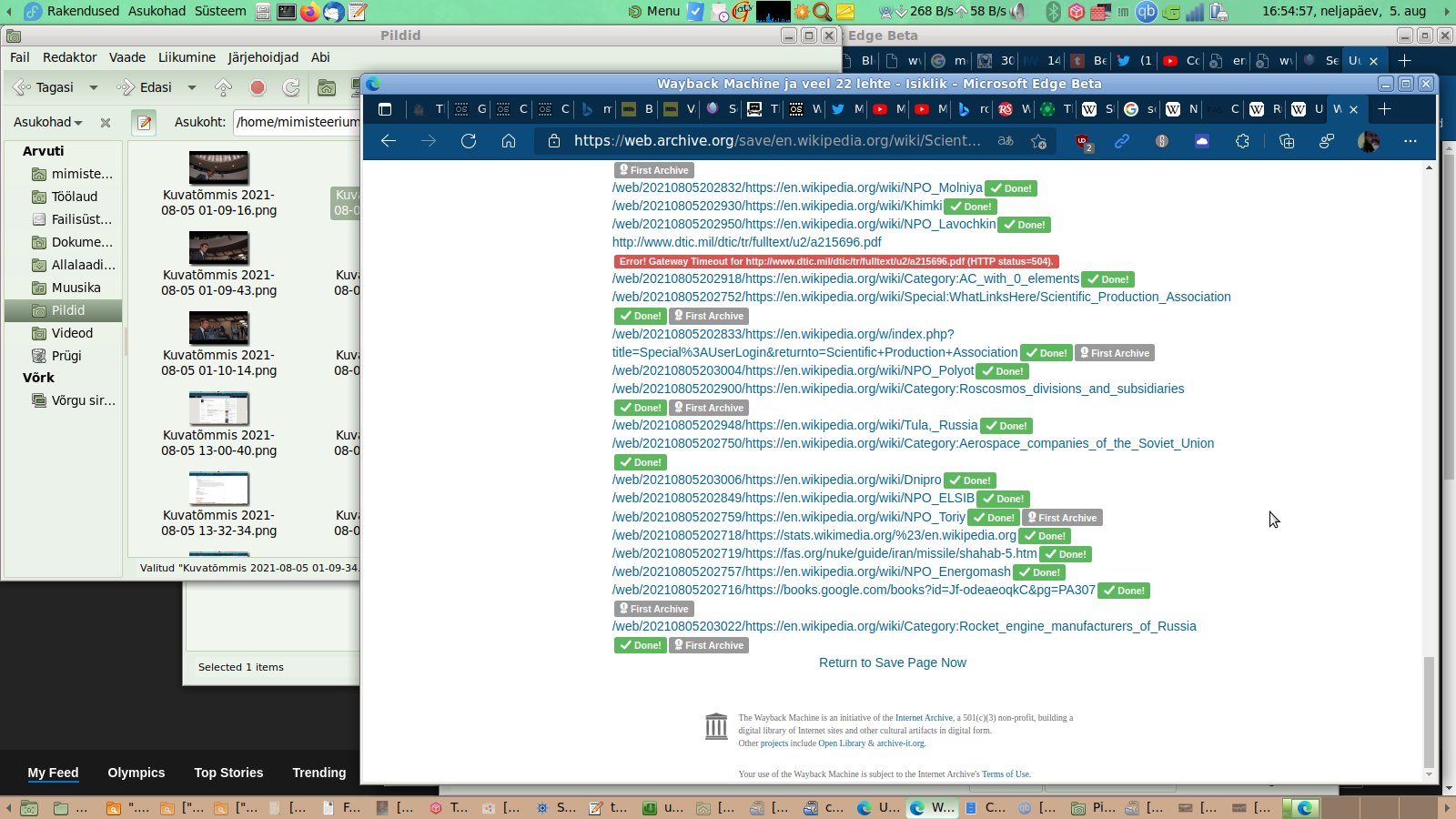Image resolution: width=1456 pixels, height=819 pixels.
Task: Open the archived NPO_Molniya link
Action: coord(797,187)
